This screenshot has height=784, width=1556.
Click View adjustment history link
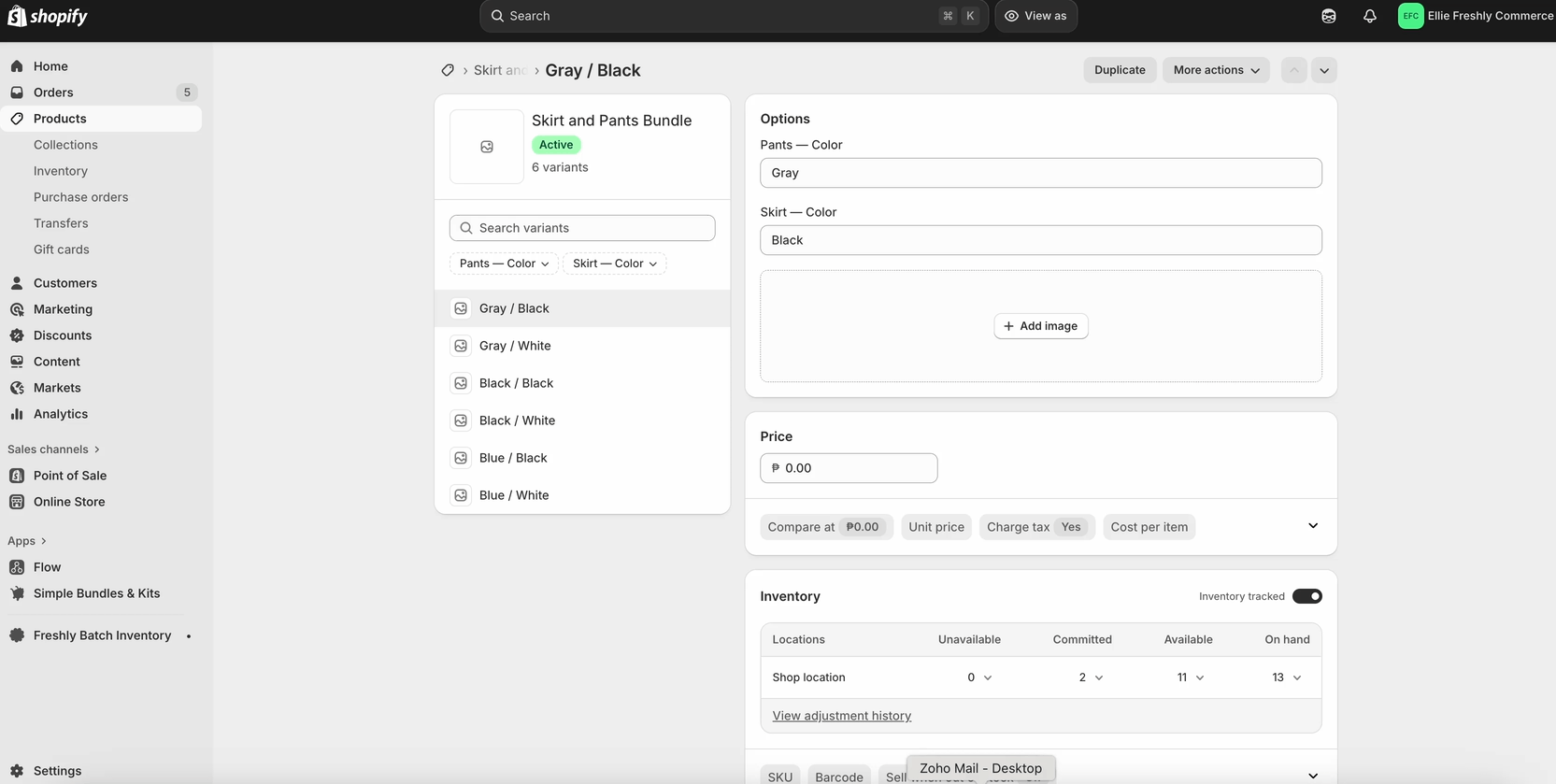[842, 716]
